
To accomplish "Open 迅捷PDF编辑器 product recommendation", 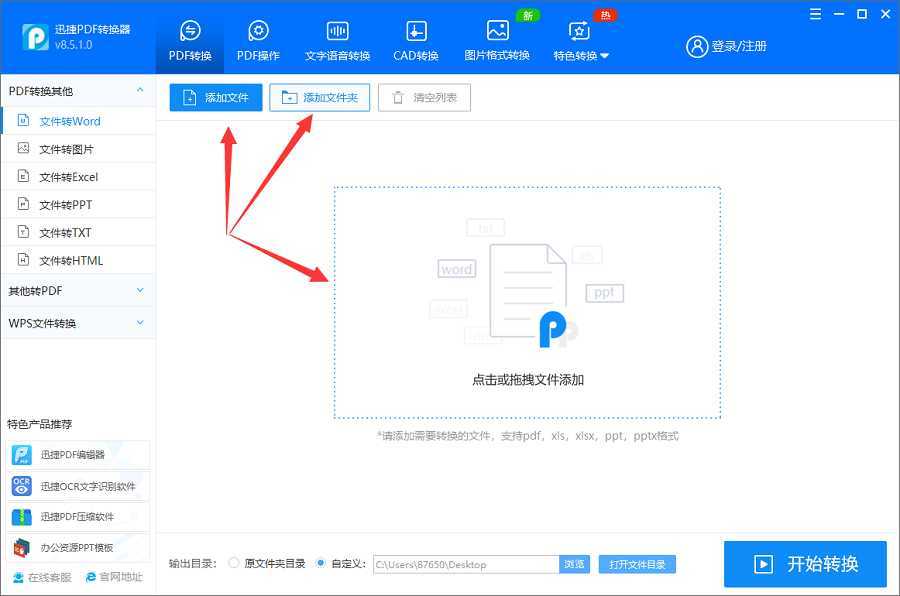I will (79, 455).
